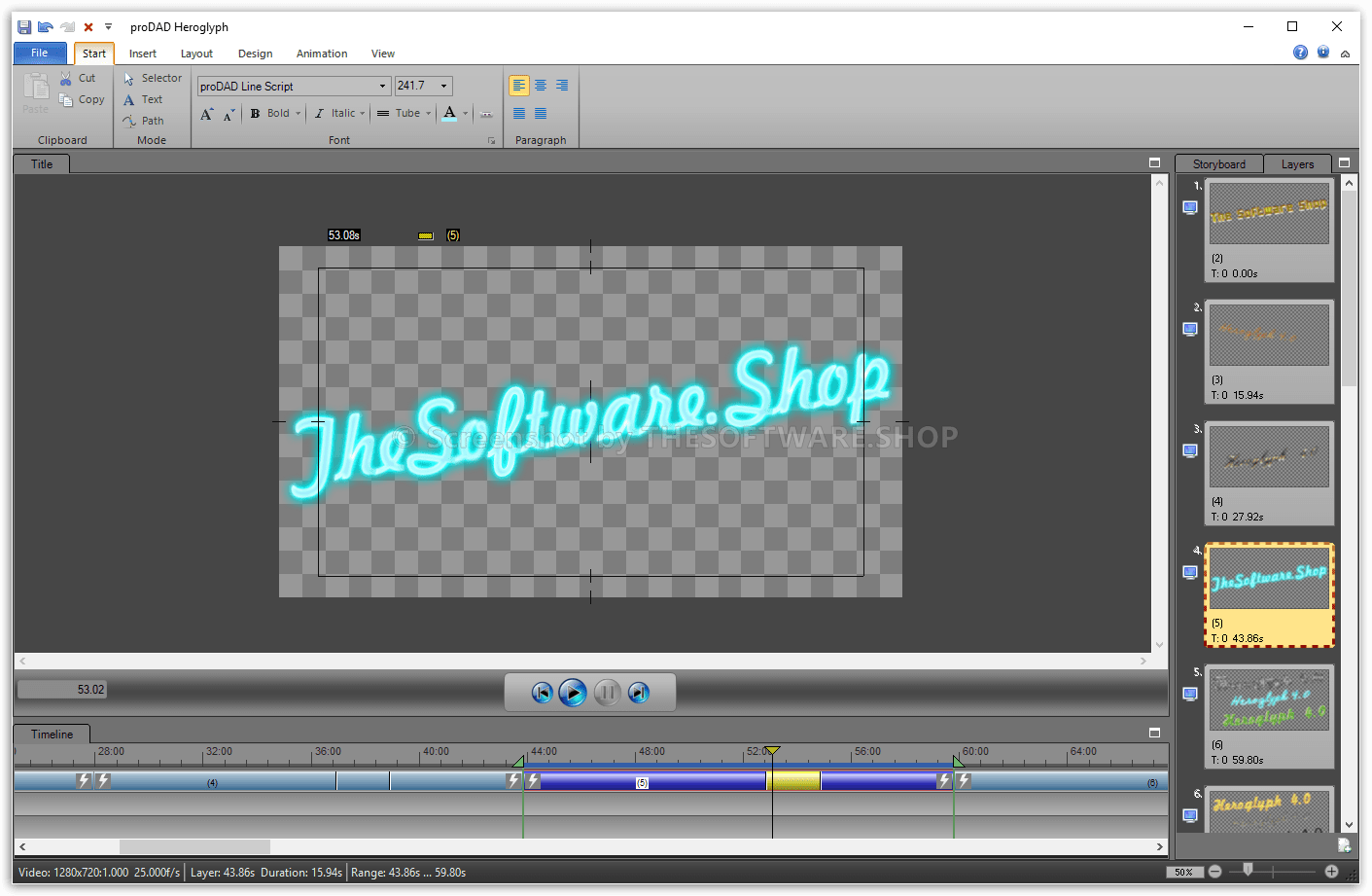1372x896 pixels.
Task: Switch to the Layers panel tab
Action: pos(1296,164)
